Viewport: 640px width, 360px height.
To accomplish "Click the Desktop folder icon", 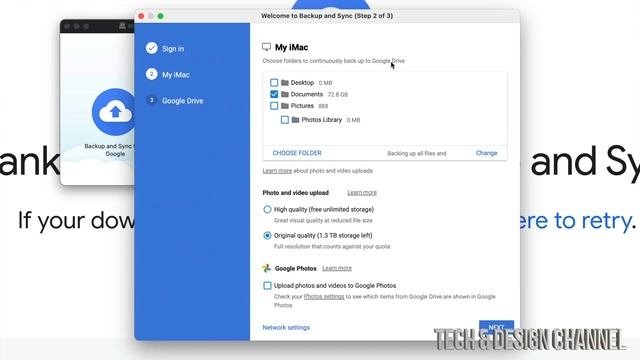I will [285, 82].
